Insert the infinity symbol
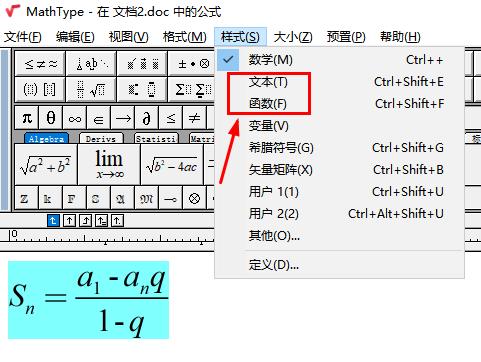 point(75,118)
